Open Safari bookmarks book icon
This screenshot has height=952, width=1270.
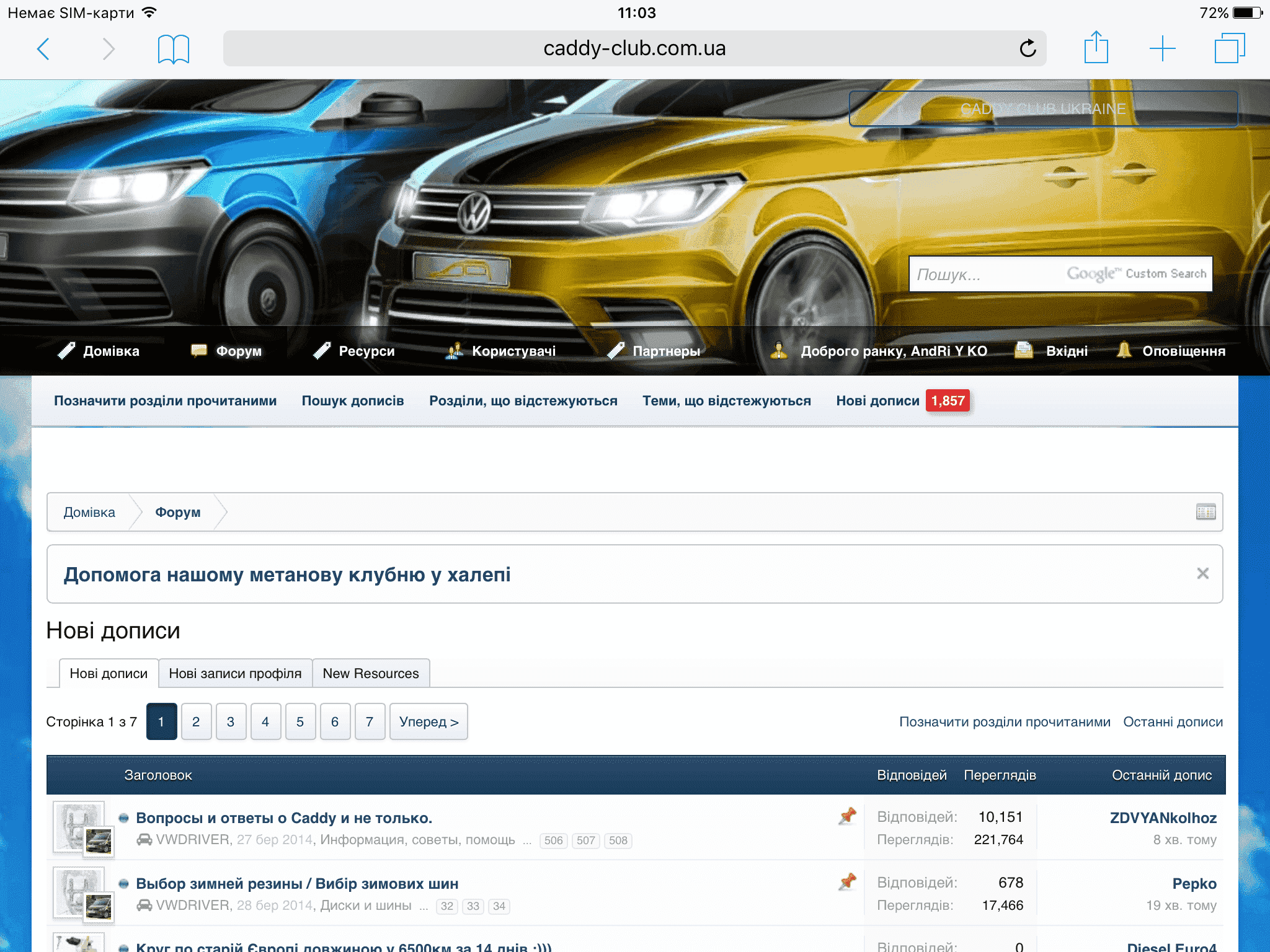[173, 48]
